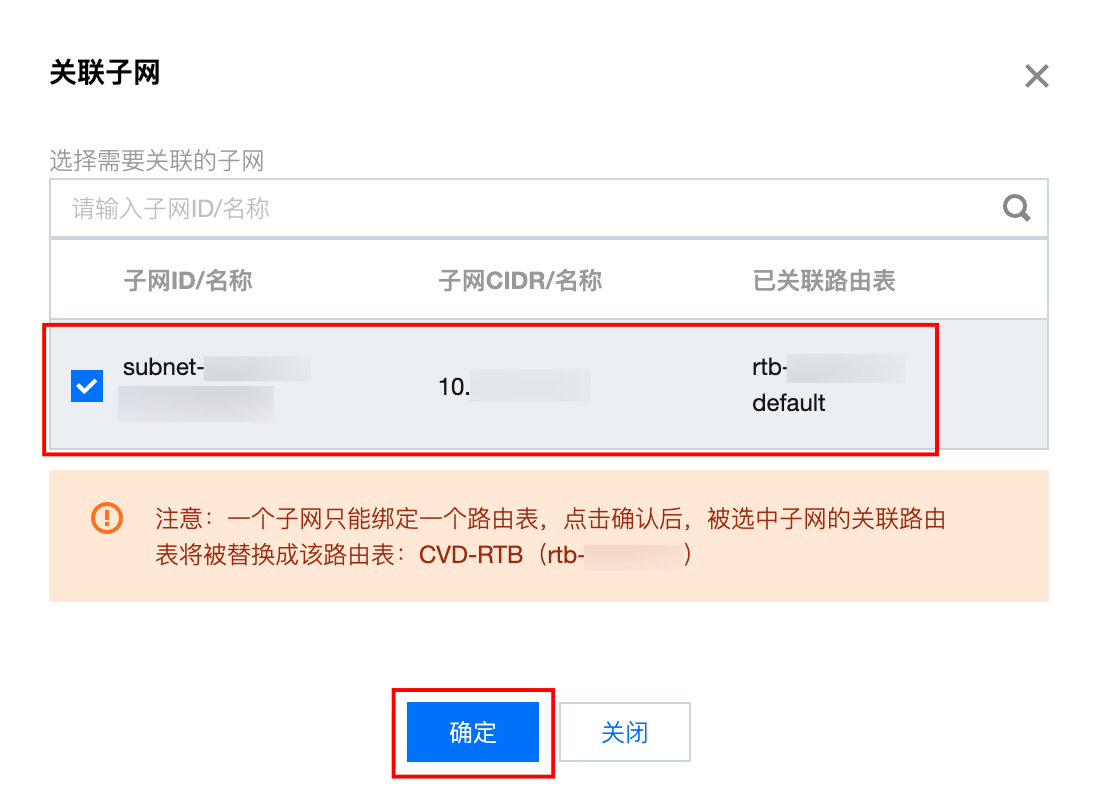Viewport: 1098px width, 810px height.
Task: Click the 已关联路由表 column header
Action: (x=824, y=281)
